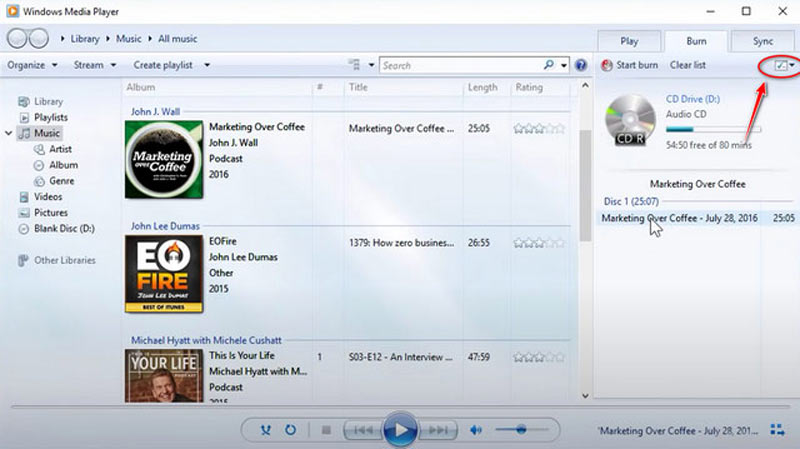800x449 pixels.
Task: Select burn list item Marketing Over Coffee - July 28, 2016
Action: click(697, 218)
